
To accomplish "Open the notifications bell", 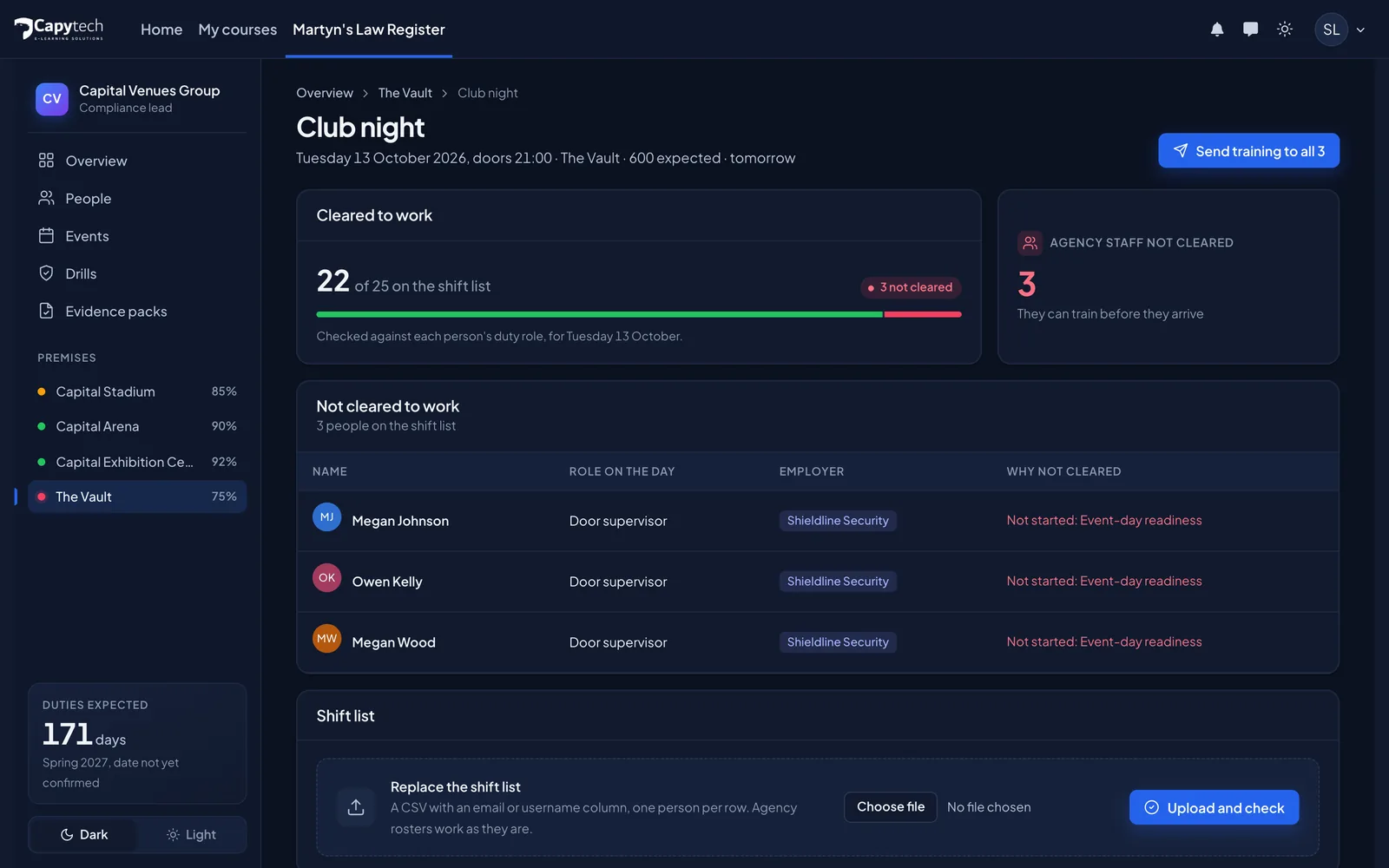I will [1217, 30].
